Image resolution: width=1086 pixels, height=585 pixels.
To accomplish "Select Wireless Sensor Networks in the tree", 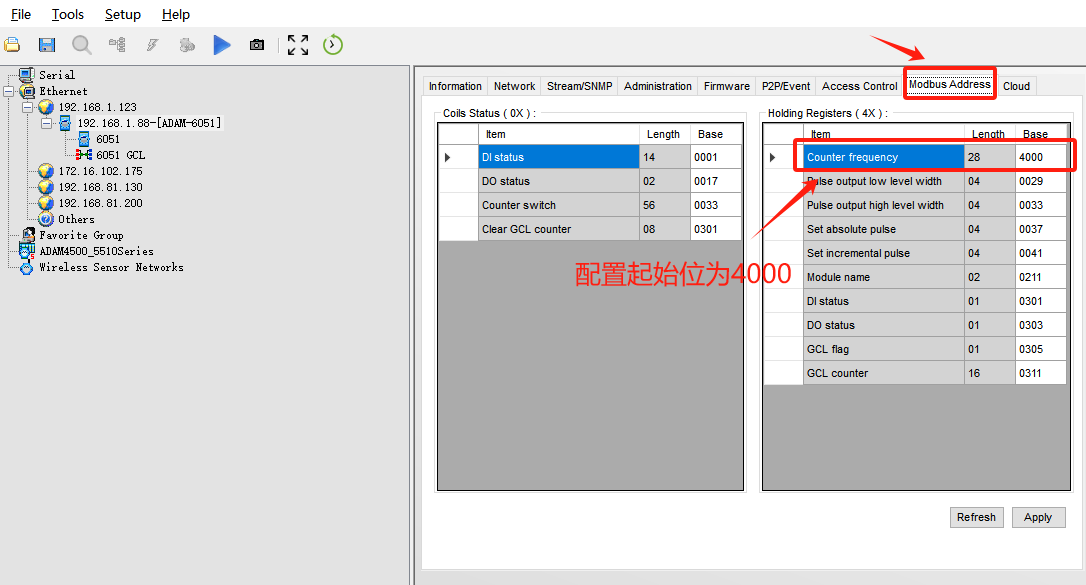I will (111, 267).
